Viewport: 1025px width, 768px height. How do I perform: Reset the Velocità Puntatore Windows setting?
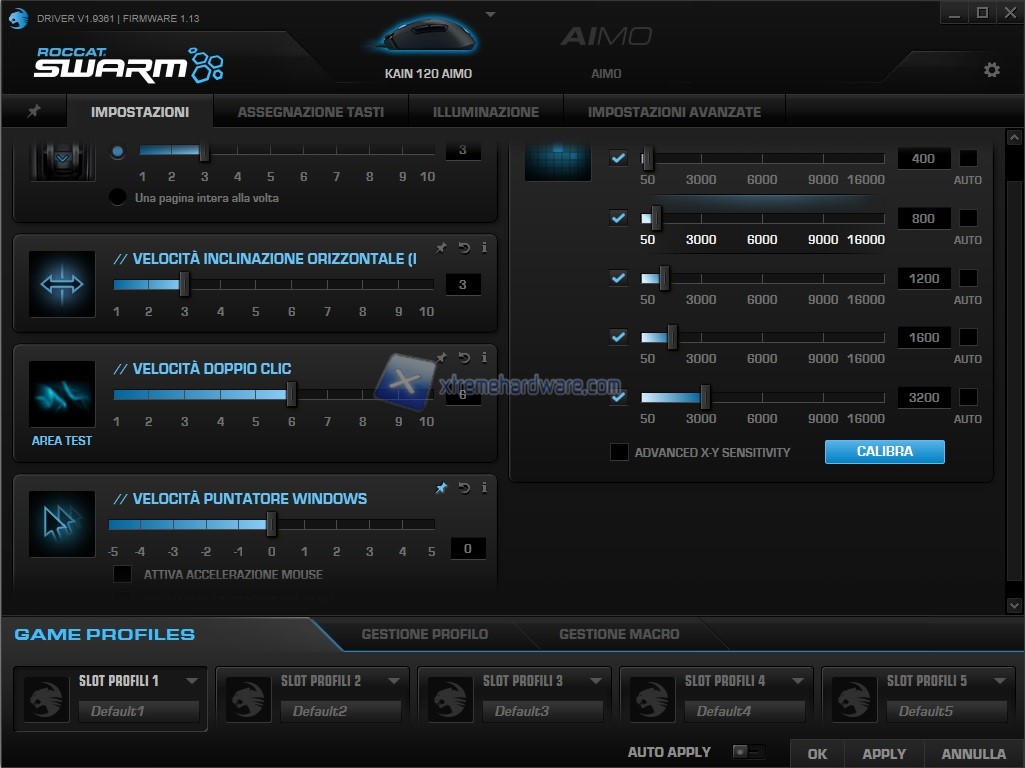(464, 488)
